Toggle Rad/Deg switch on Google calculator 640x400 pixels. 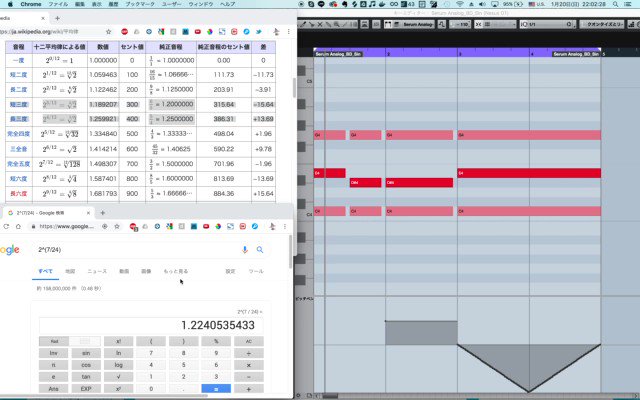pyautogui.click(x=69, y=341)
